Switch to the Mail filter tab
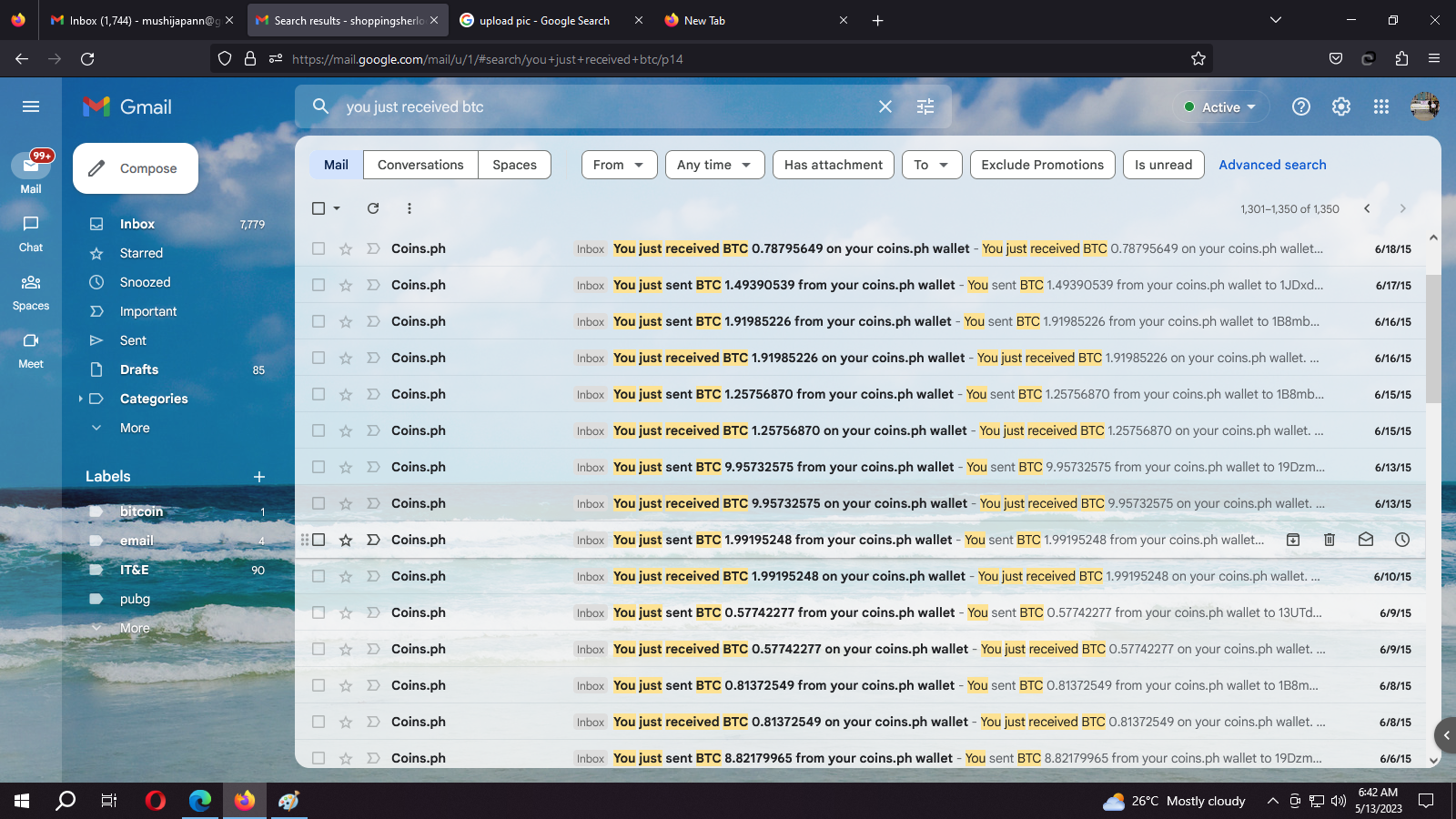This screenshot has width=1456, height=819. tap(336, 165)
